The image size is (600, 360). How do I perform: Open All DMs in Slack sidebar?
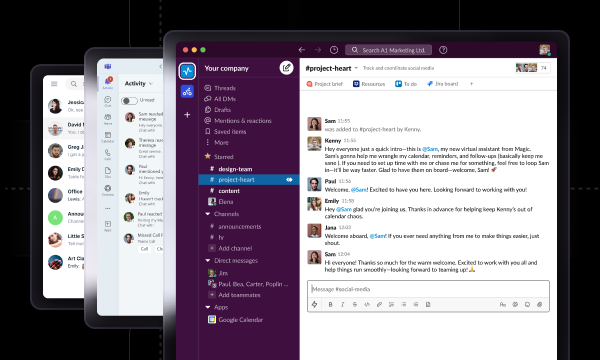click(220, 99)
